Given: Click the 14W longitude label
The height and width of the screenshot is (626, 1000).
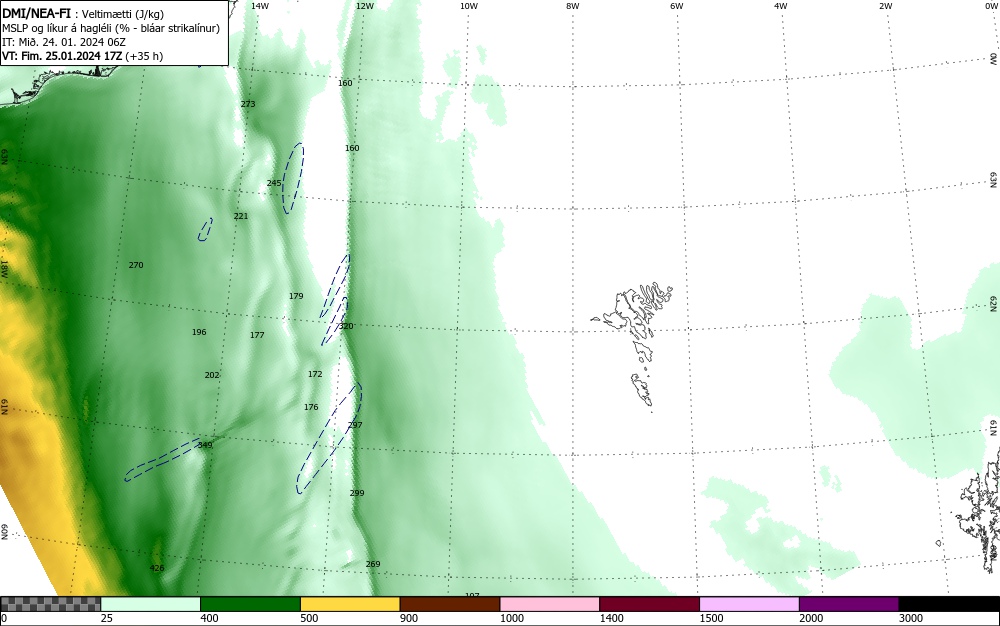Looking at the screenshot, I should (x=260, y=6).
